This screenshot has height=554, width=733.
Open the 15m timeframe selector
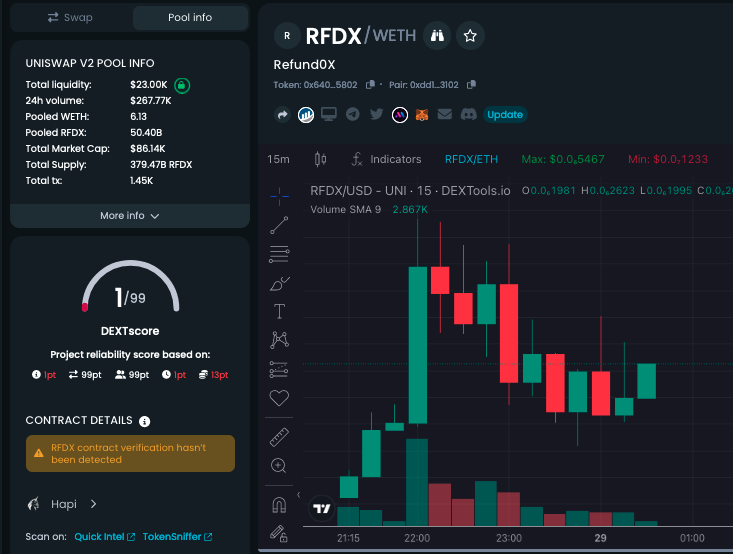[x=279, y=159]
